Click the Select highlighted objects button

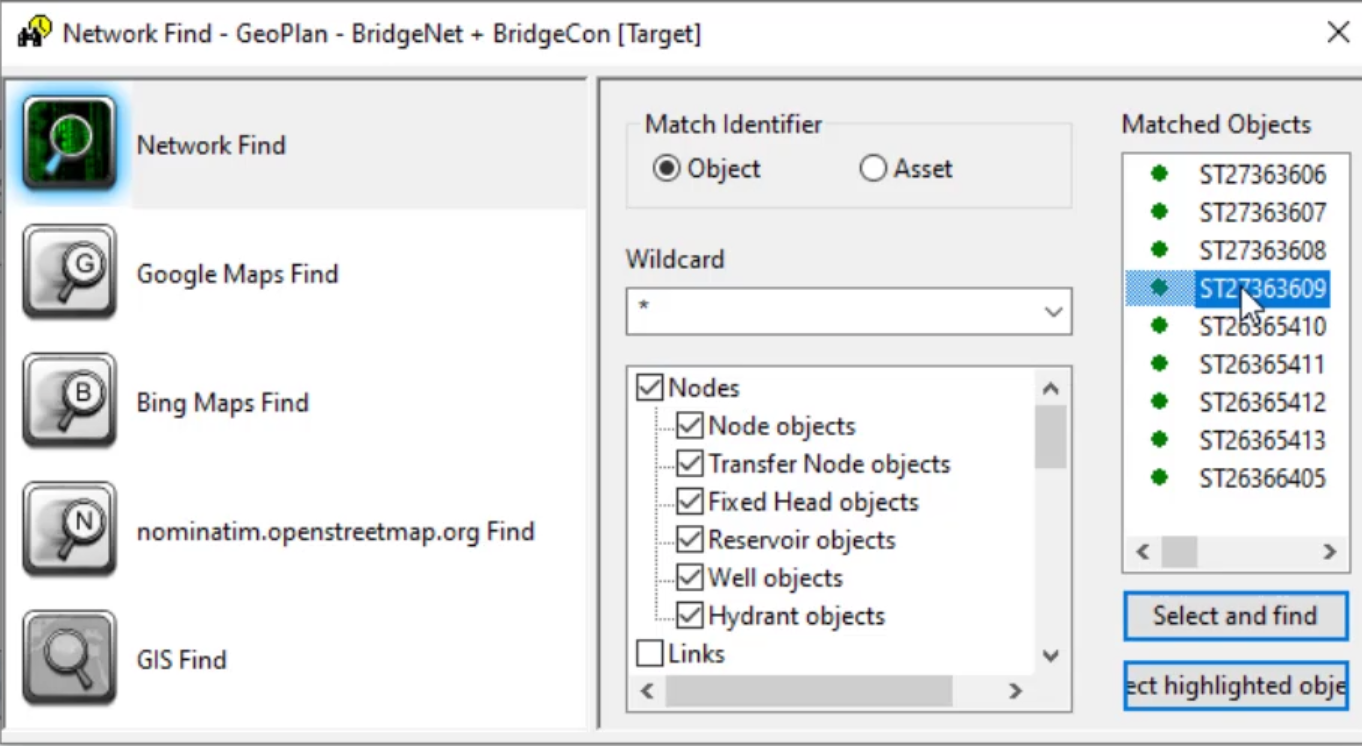coord(1235,686)
